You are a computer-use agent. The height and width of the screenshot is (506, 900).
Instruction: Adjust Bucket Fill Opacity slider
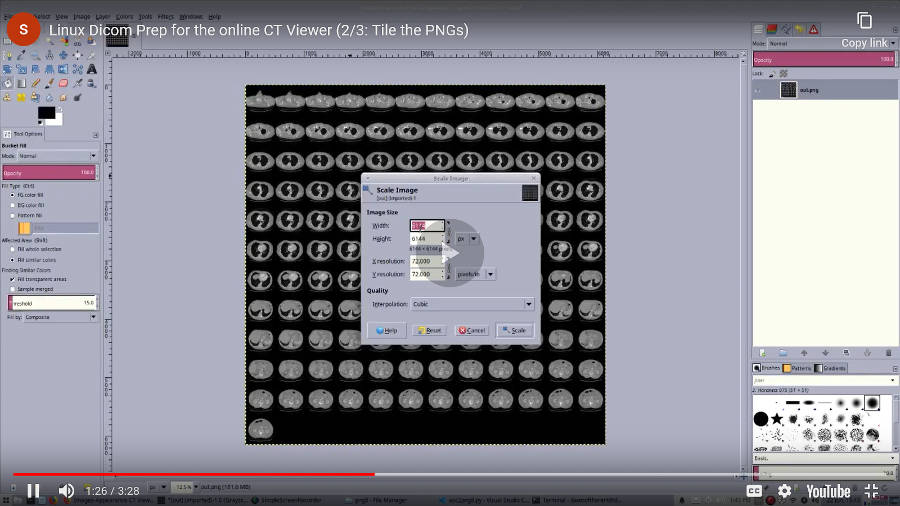click(49, 172)
